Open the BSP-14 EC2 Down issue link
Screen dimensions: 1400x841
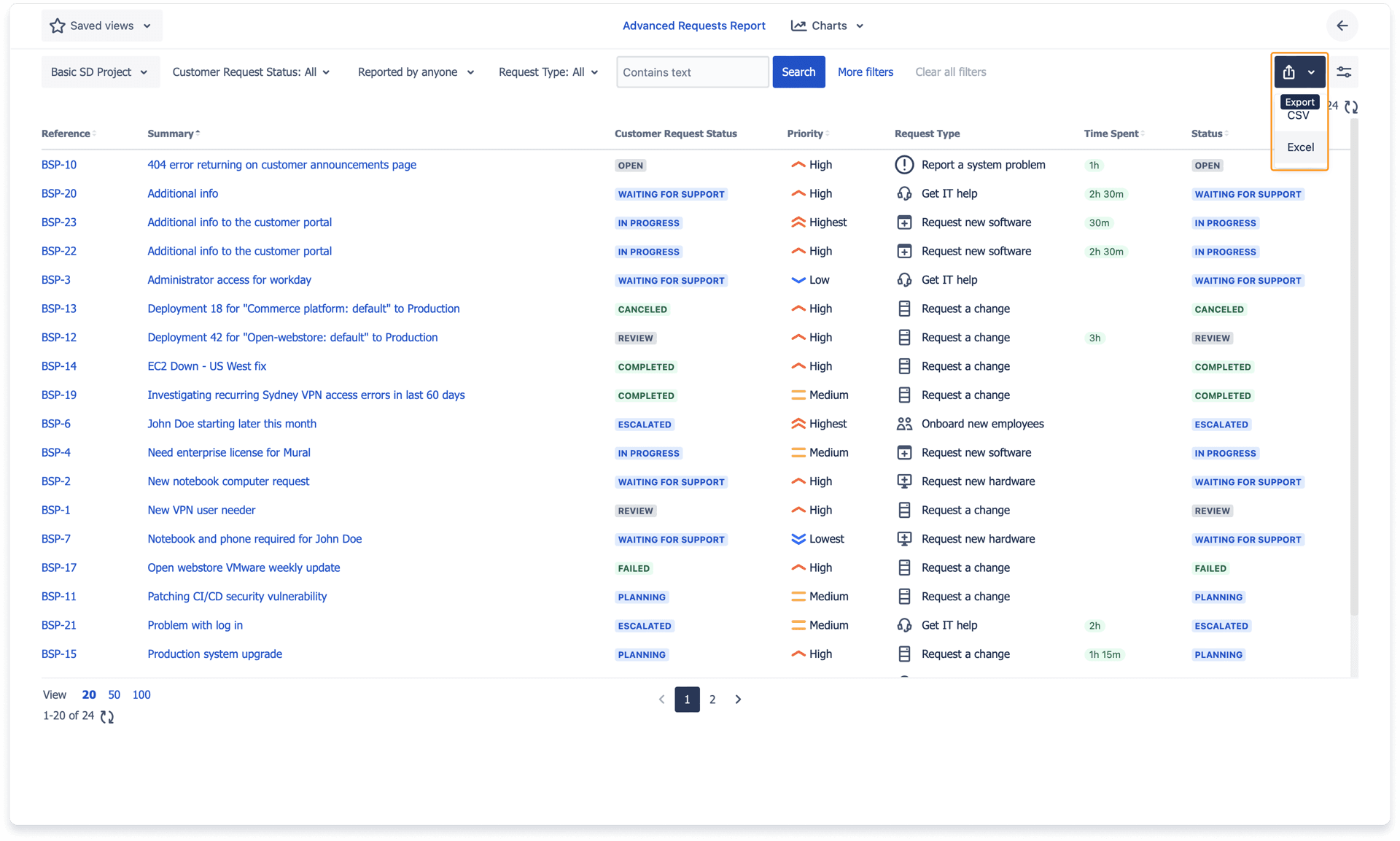point(206,365)
